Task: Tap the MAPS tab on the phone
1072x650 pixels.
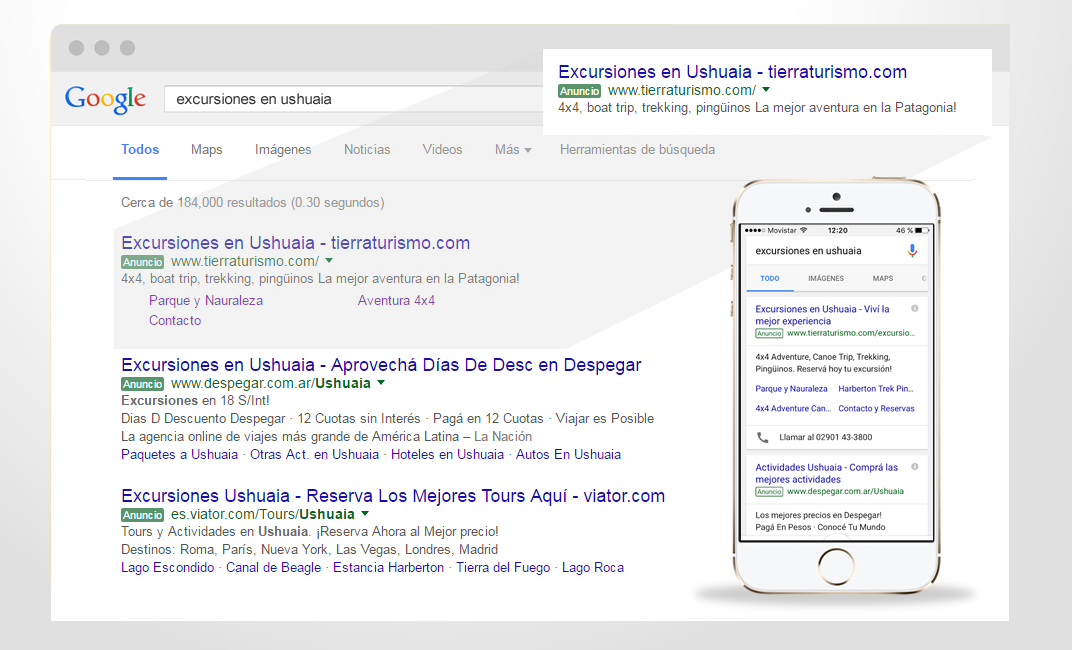Action: point(883,279)
